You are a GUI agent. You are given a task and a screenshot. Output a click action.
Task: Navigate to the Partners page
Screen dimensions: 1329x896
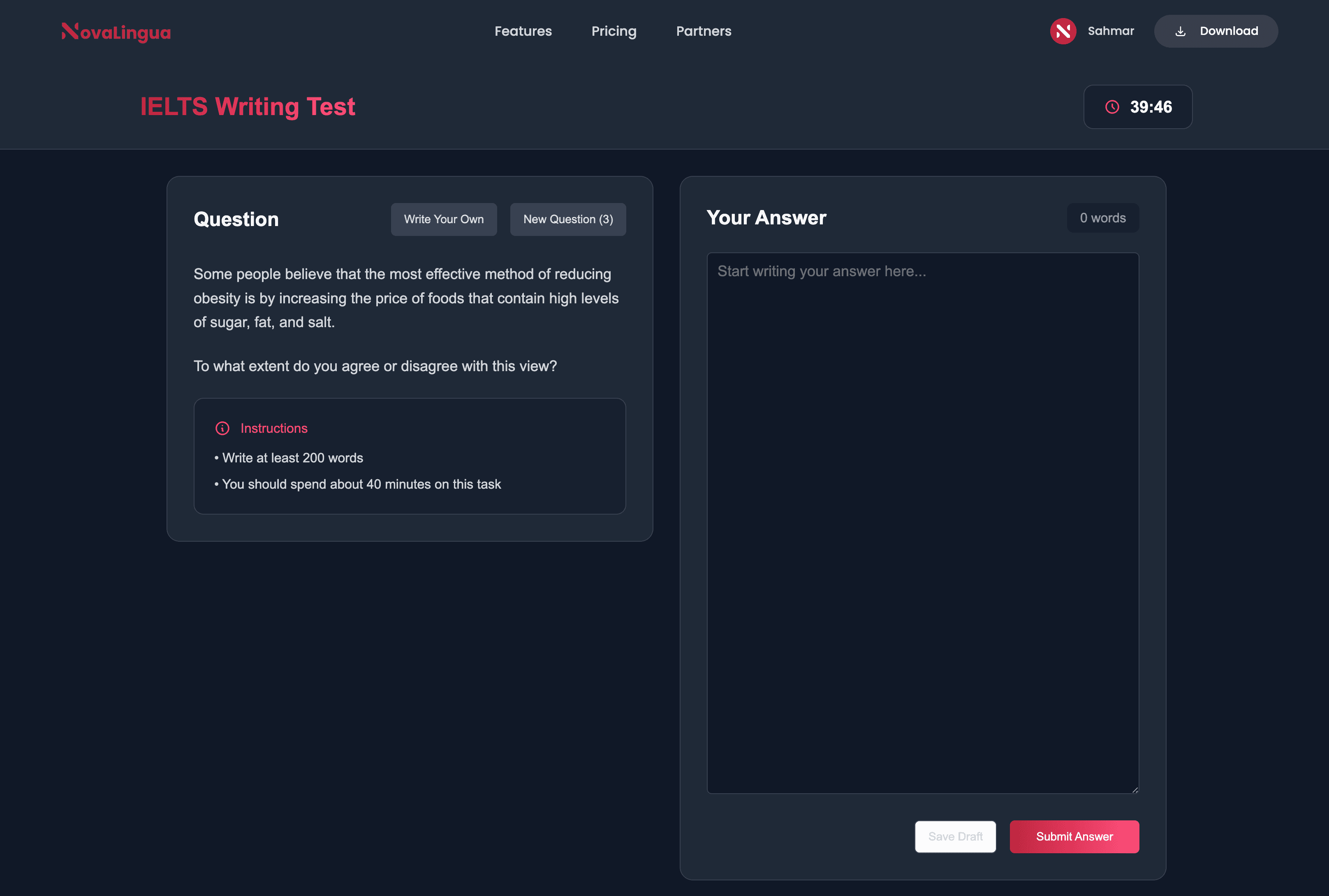click(x=704, y=31)
